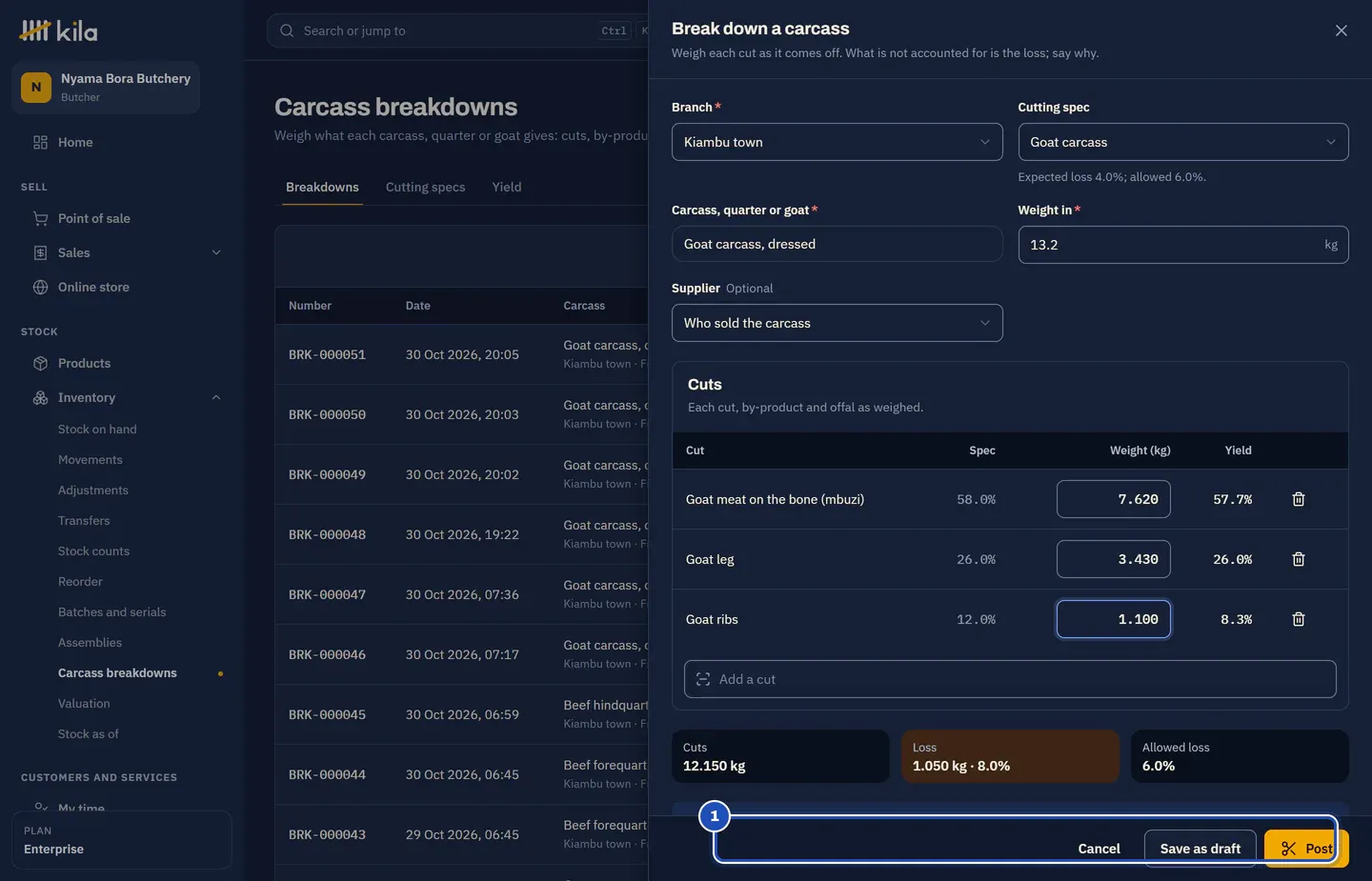Viewport: 1372px width, 881px height.
Task: Open the Supplier dropdown
Action: tap(837, 323)
